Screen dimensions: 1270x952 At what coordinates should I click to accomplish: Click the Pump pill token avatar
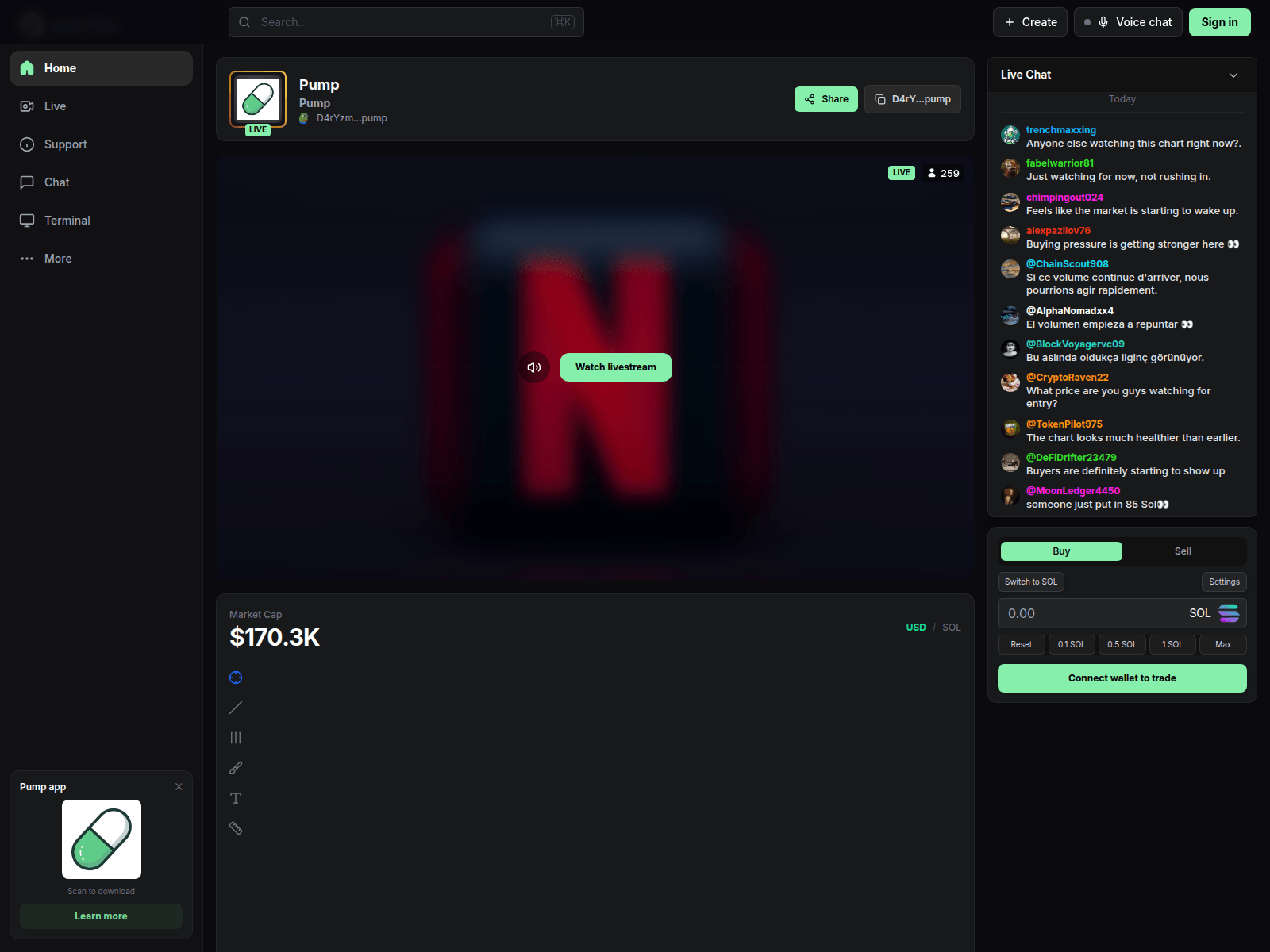tap(258, 99)
